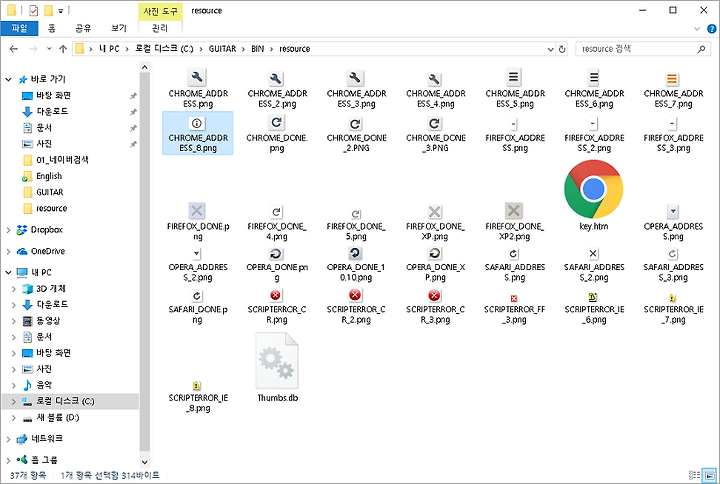Expand the ribbon with the chevron
720x484 pixels.
(697, 28)
